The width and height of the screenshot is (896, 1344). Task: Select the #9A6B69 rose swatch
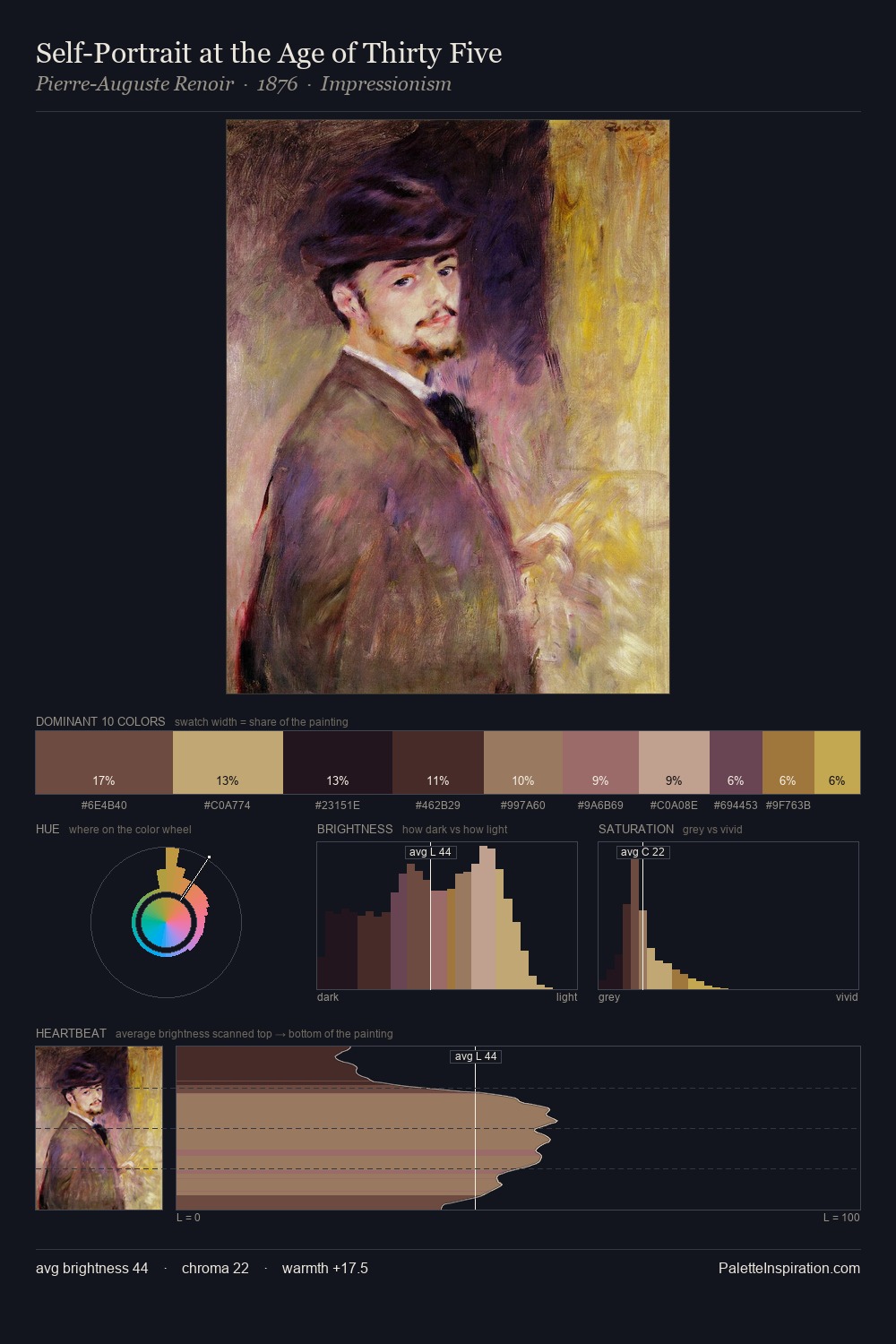click(601, 762)
